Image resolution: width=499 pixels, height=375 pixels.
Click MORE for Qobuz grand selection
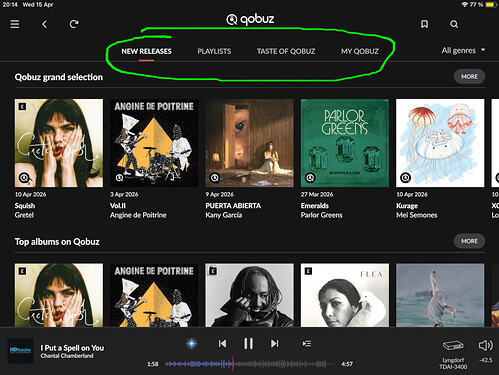[x=469, y=77]
